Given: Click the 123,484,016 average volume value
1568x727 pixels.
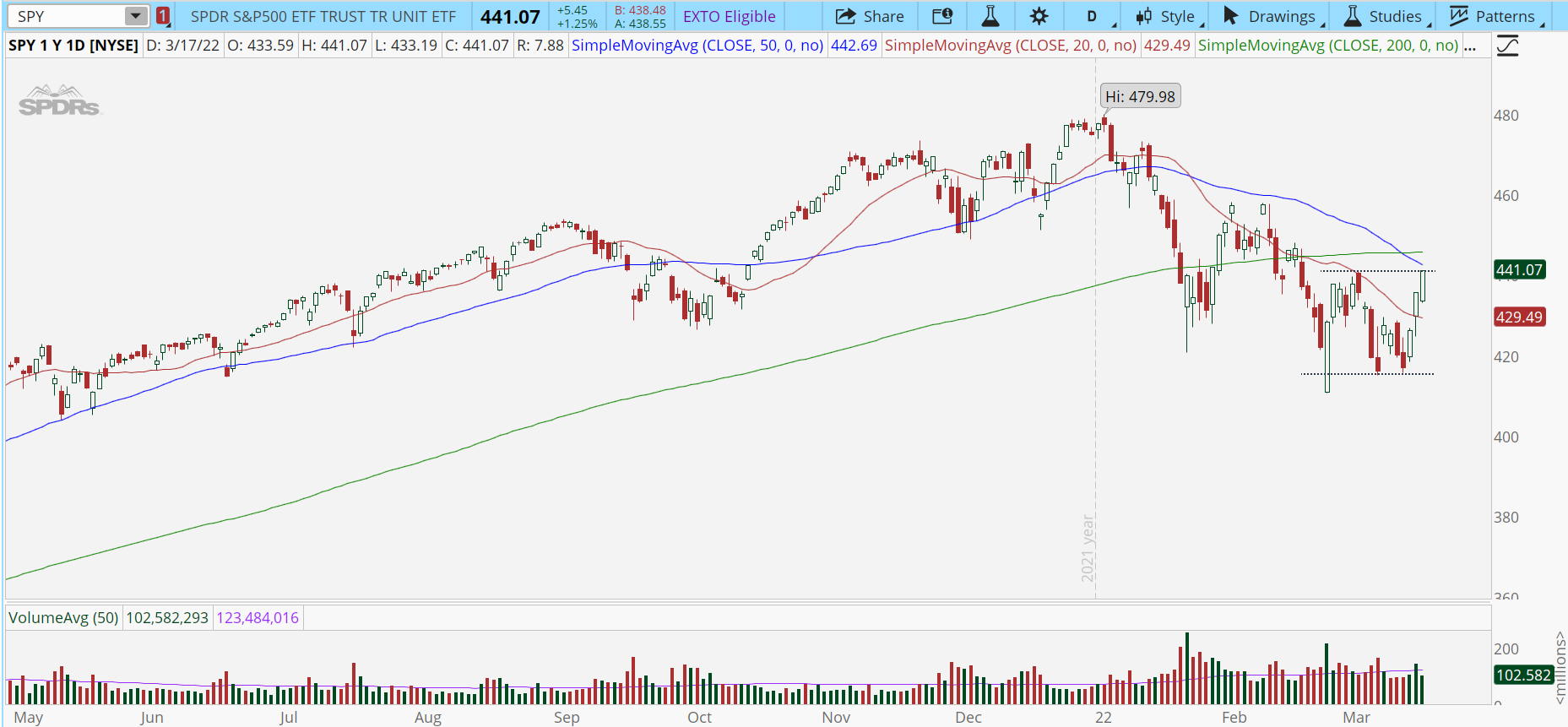Looking at the screenshot, I should click(x=258, y=618).
